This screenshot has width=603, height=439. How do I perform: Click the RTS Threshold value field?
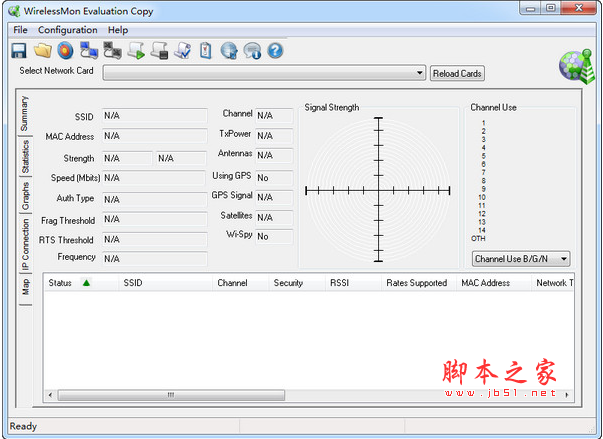click(155, 239)
